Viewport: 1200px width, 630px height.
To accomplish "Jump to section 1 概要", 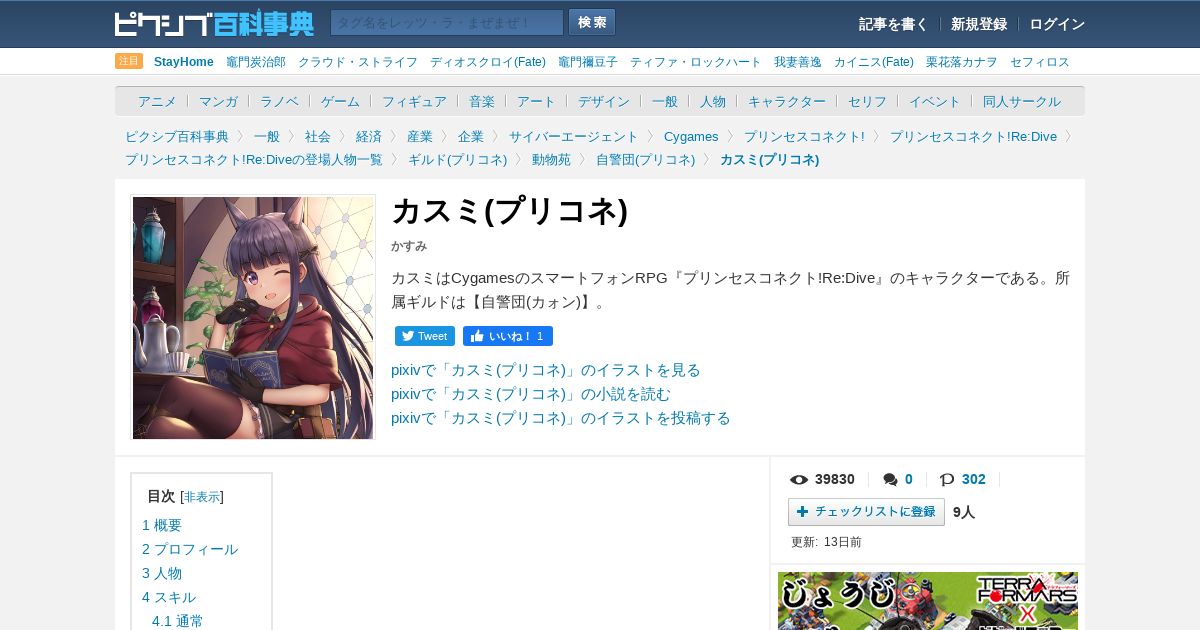I will [x=162, y=525].
